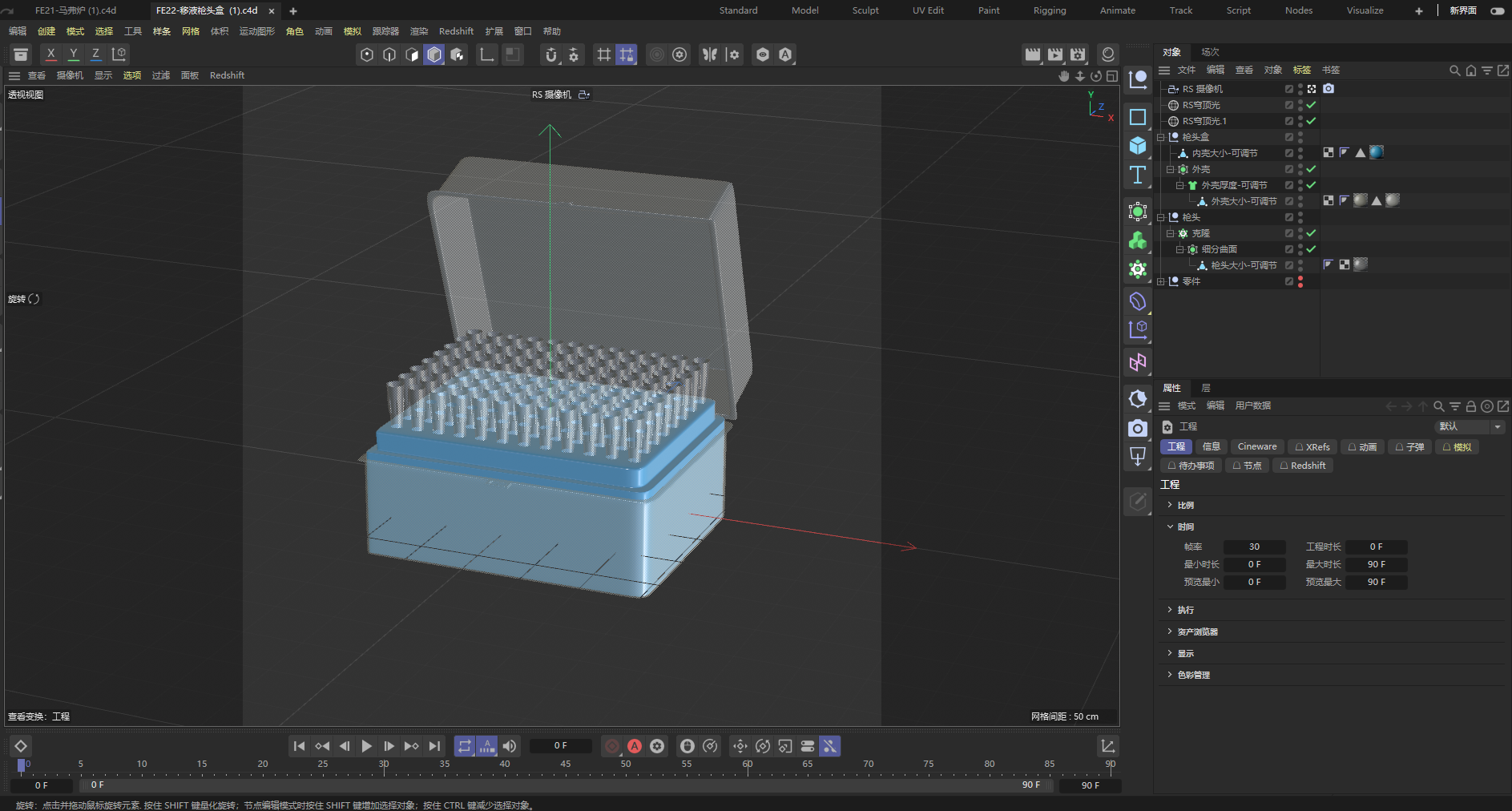Open the 默认 dropdown in attributes
The height and width of the screenshot is (811, 1512).
point(1470,426)
